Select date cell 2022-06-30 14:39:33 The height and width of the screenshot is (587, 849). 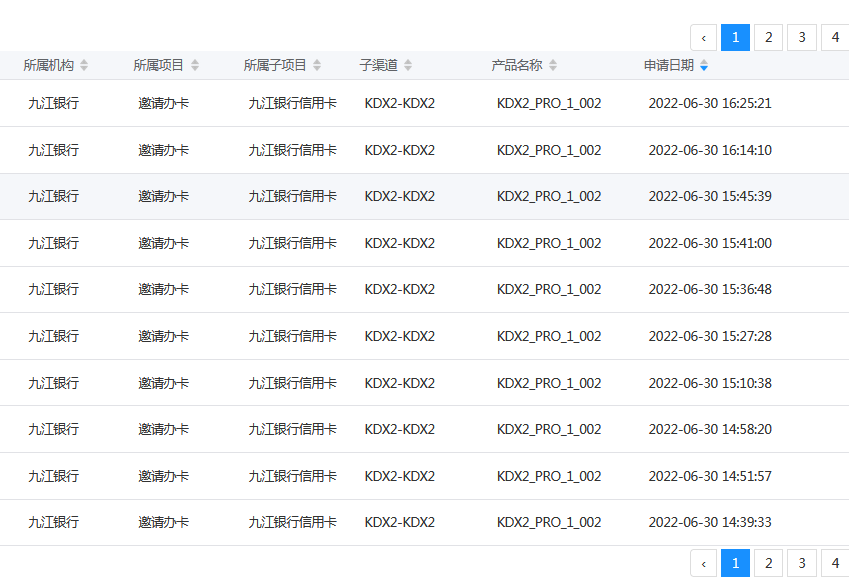[x=710, y=522]
